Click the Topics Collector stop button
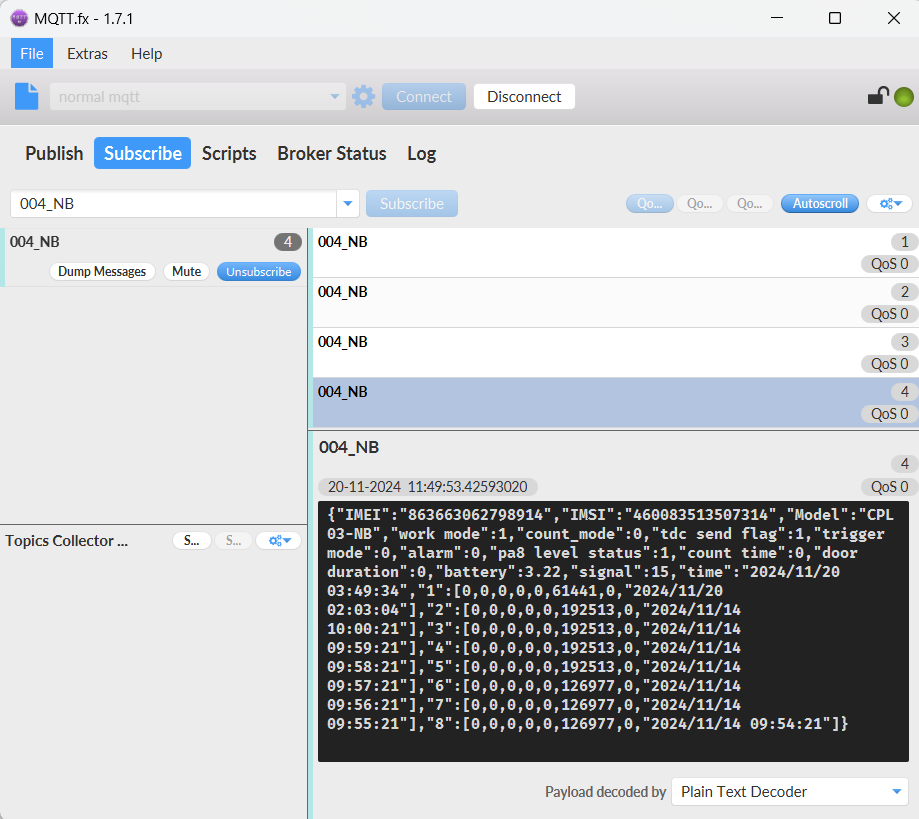 click(233, 541)
